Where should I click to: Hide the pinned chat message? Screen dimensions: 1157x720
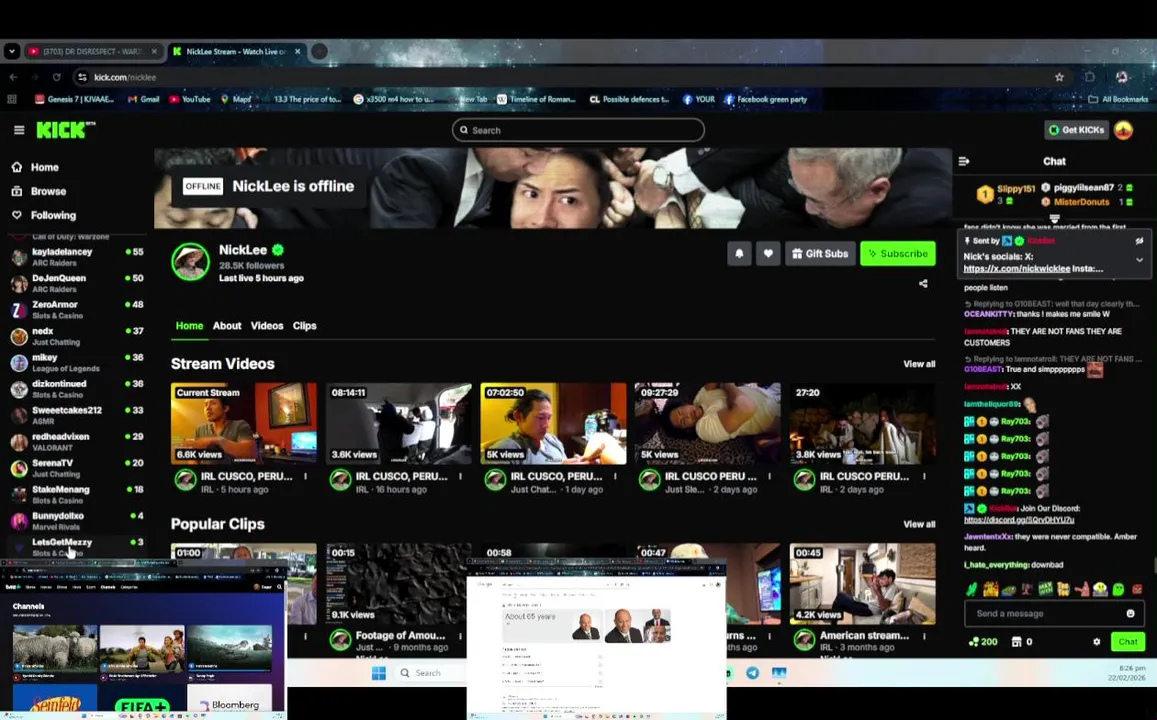click(1139, 241)
